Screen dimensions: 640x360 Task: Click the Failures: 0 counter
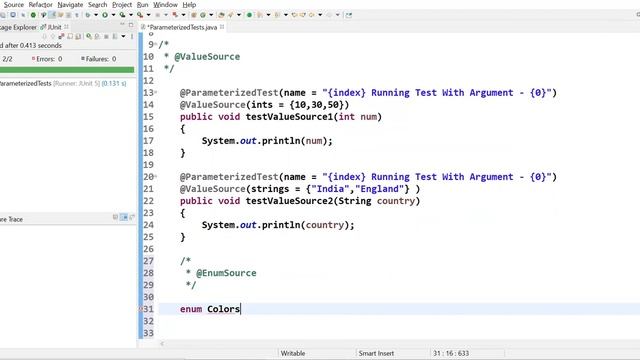(x=98, y=59)
